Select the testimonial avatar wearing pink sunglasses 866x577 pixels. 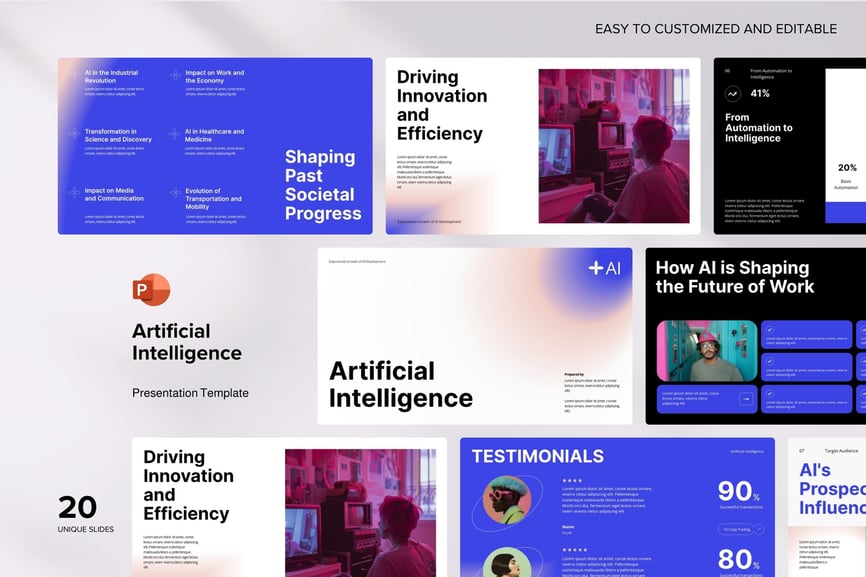coord(506,502)
